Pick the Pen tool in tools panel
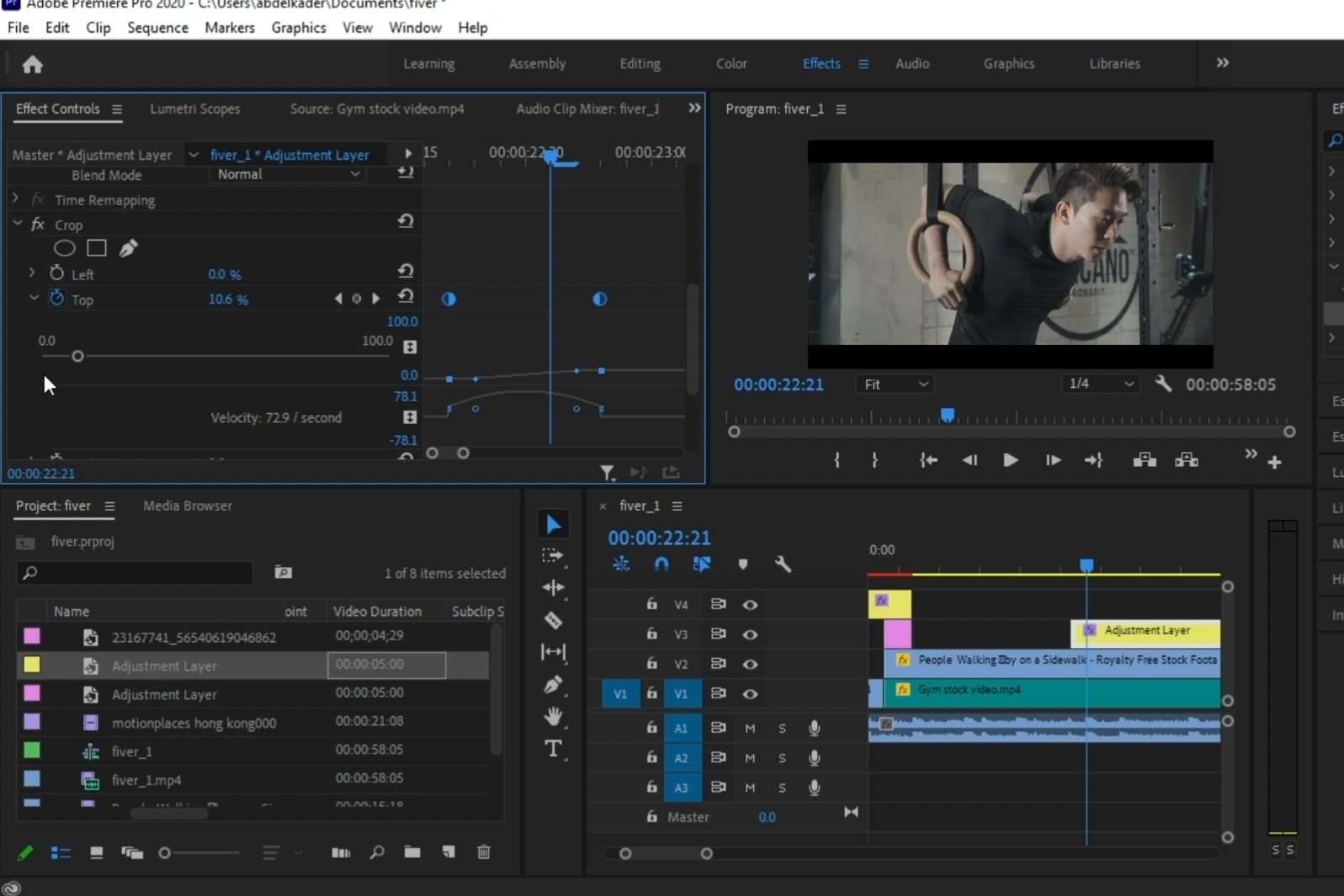Viewport: 1344px width, 896px height. click(553, 685)
